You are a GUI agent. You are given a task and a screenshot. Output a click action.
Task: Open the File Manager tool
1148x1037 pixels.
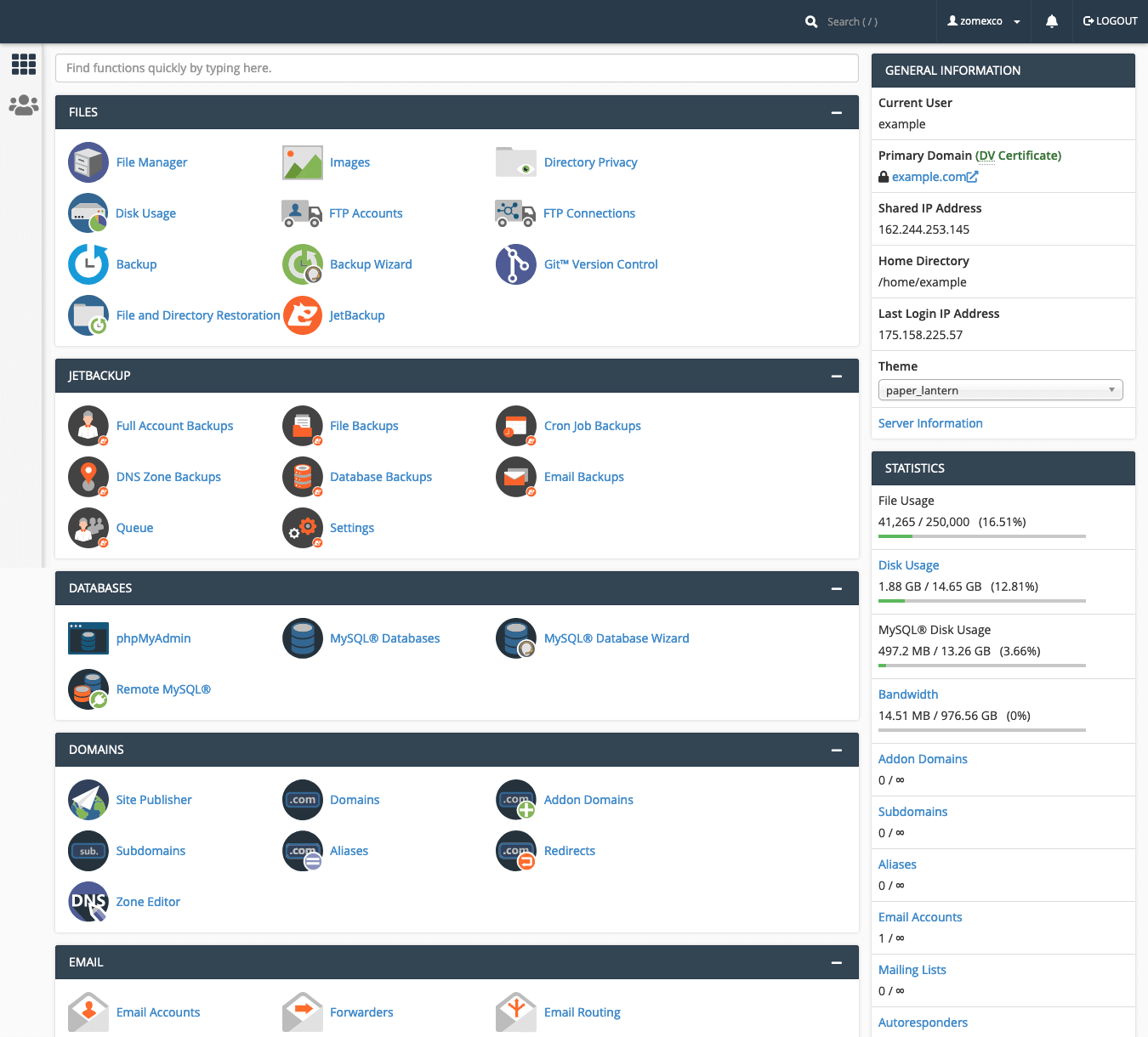151,162
